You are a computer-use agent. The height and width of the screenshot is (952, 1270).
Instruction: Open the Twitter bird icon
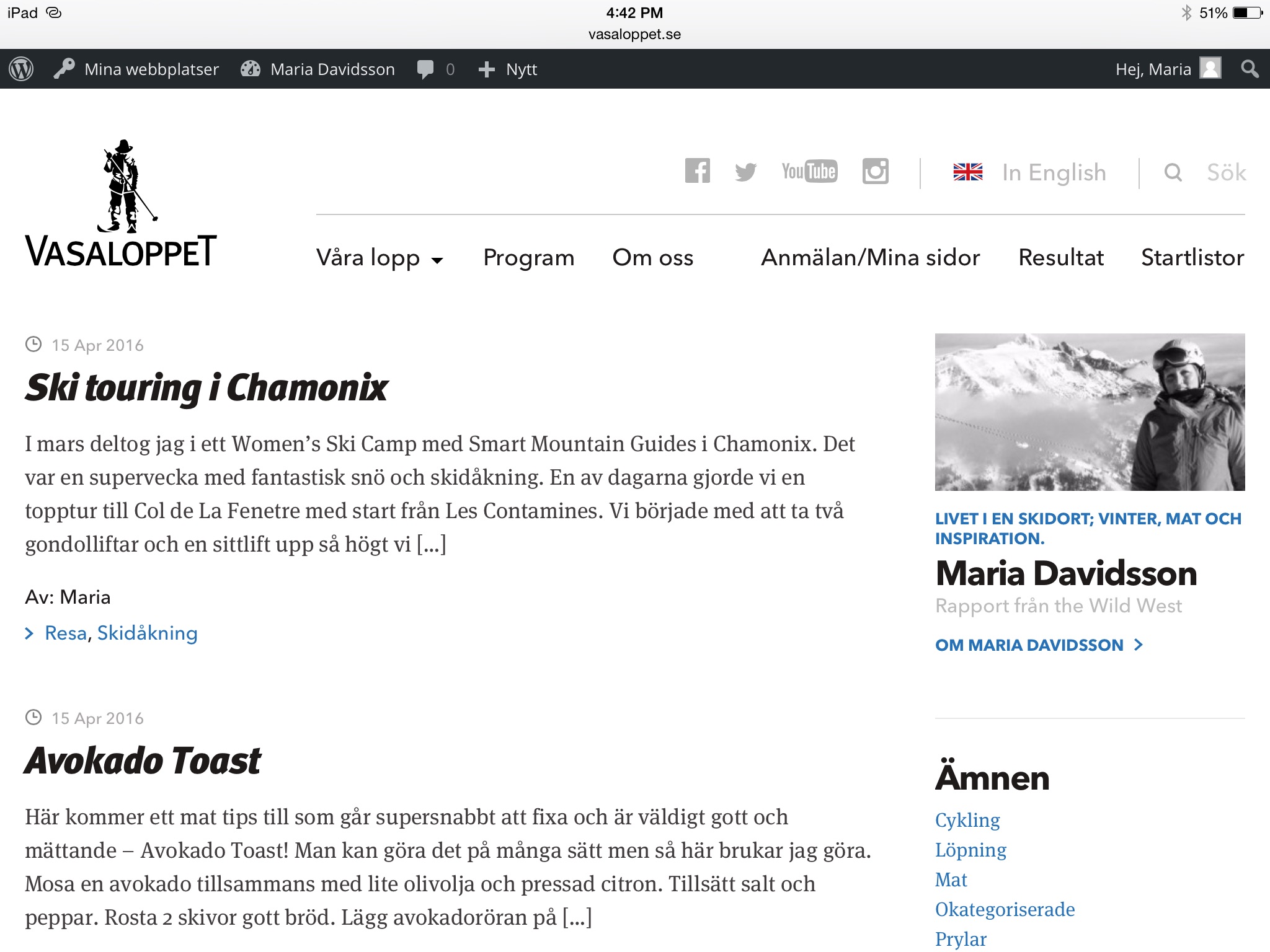[x=745, y=172]
